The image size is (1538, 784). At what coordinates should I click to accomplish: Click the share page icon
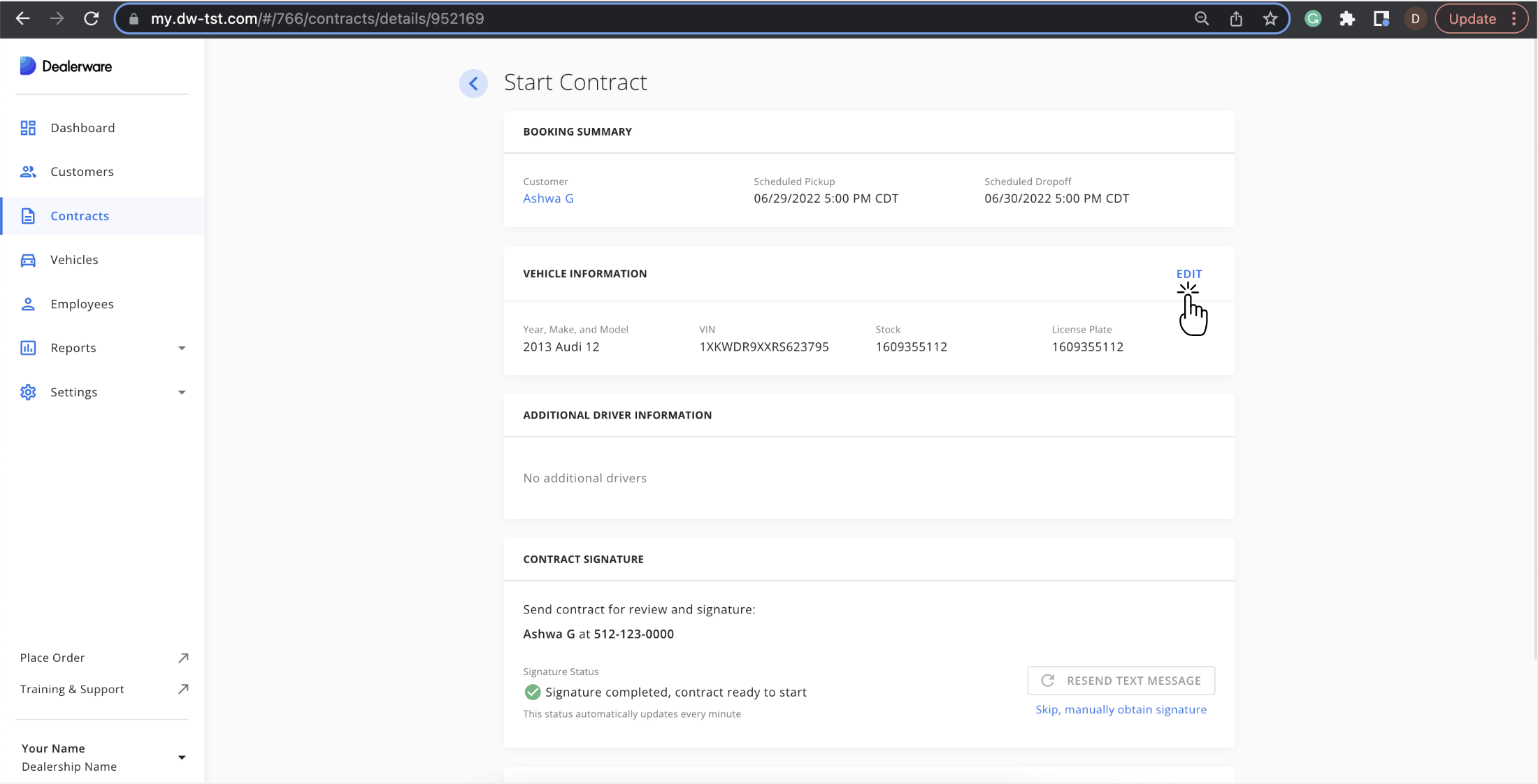point(1236,19)
